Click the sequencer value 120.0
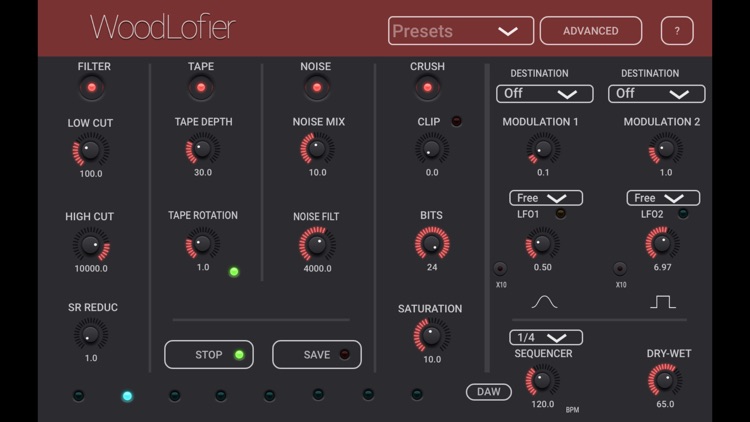750x422 pixels. [542, 404]
